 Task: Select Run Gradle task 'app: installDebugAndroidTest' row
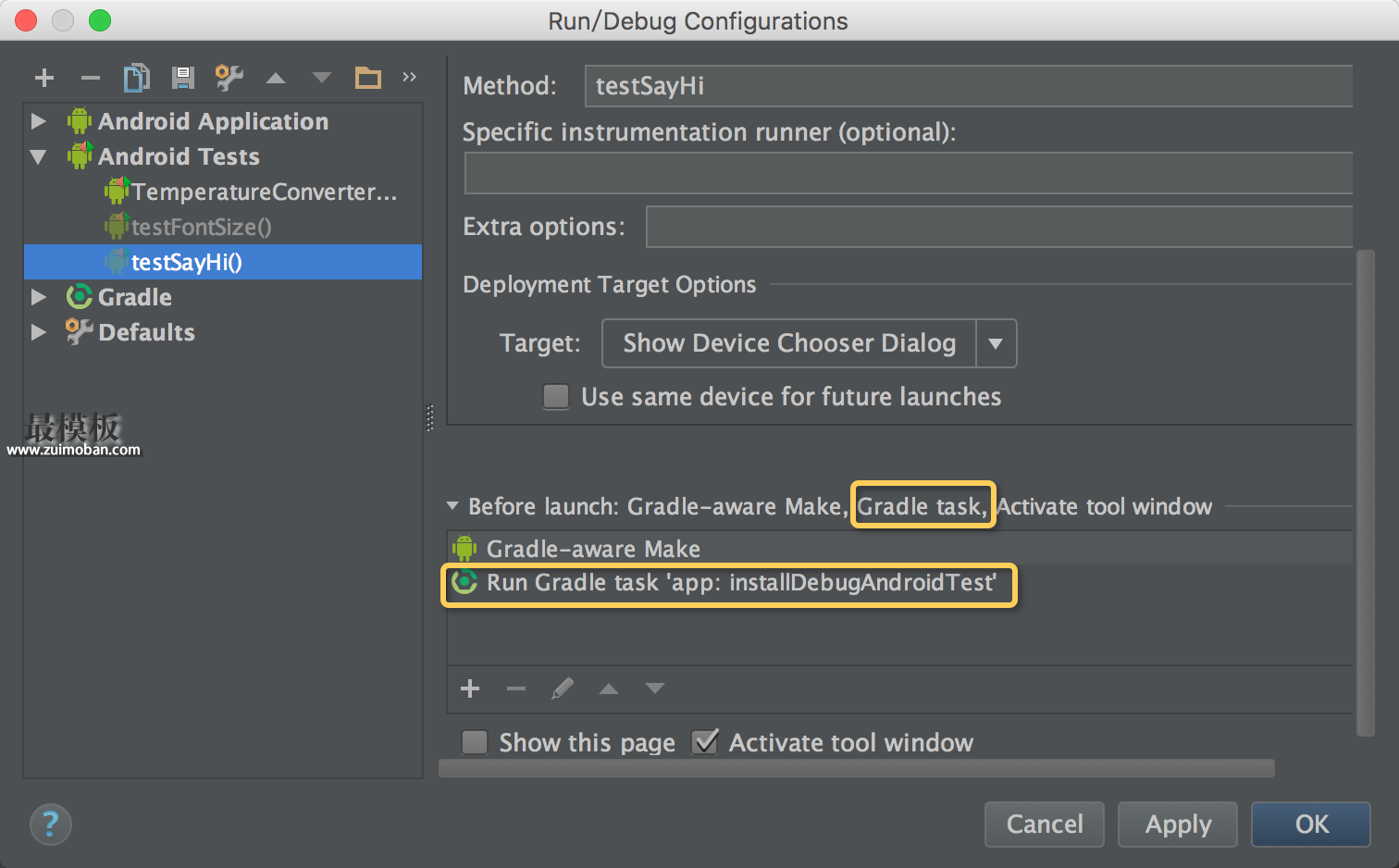(x=899, y=583)
